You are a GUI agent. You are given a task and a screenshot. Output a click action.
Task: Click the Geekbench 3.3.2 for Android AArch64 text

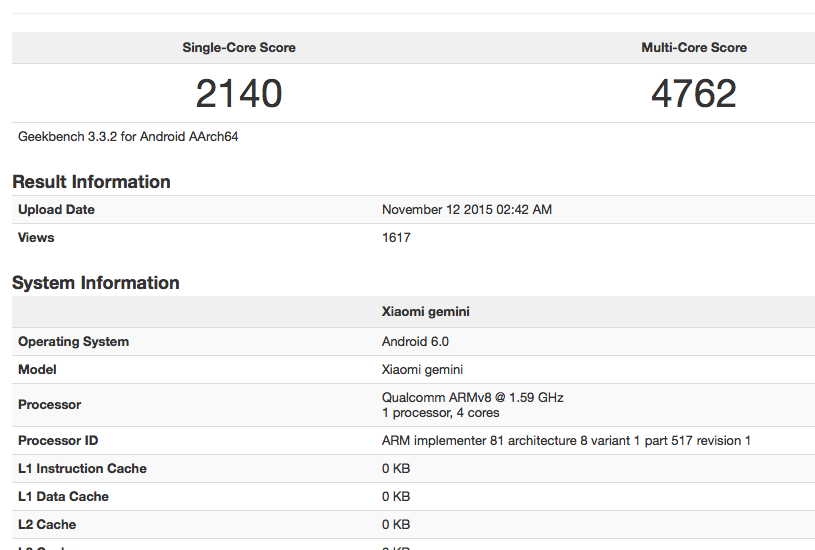(x=128, y=136)
